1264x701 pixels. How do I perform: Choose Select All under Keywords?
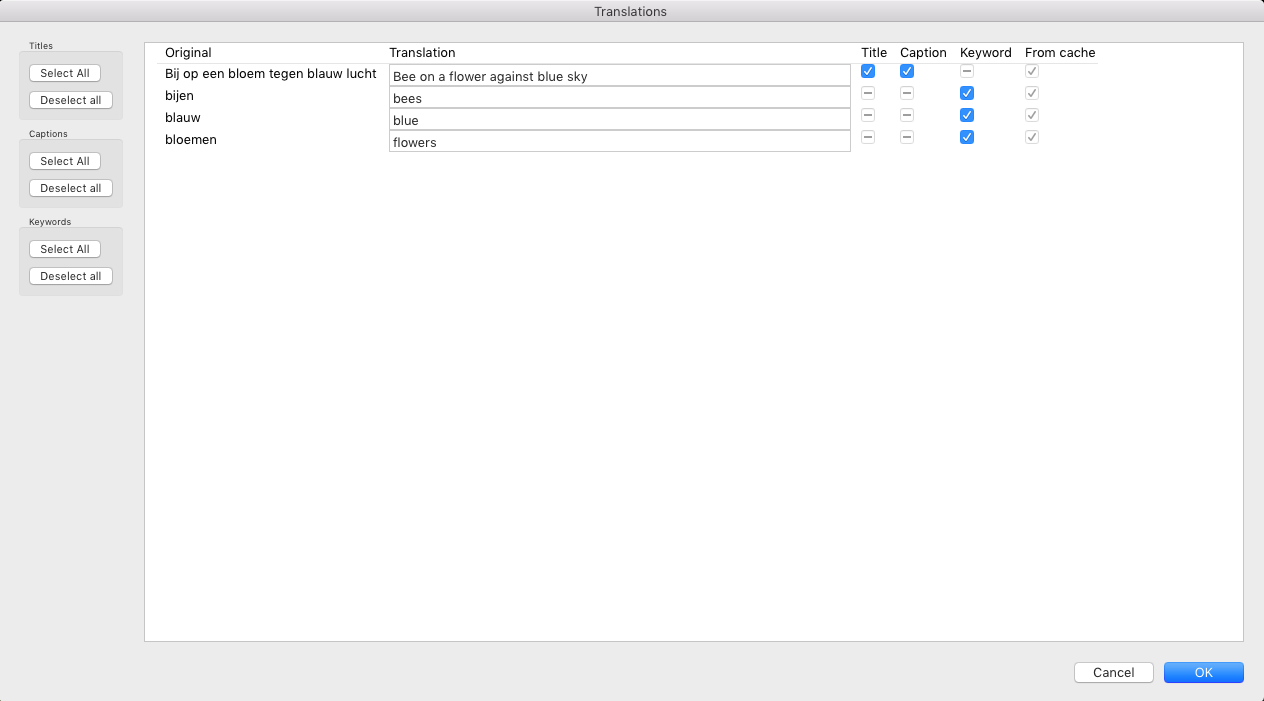tap(65, 249)
